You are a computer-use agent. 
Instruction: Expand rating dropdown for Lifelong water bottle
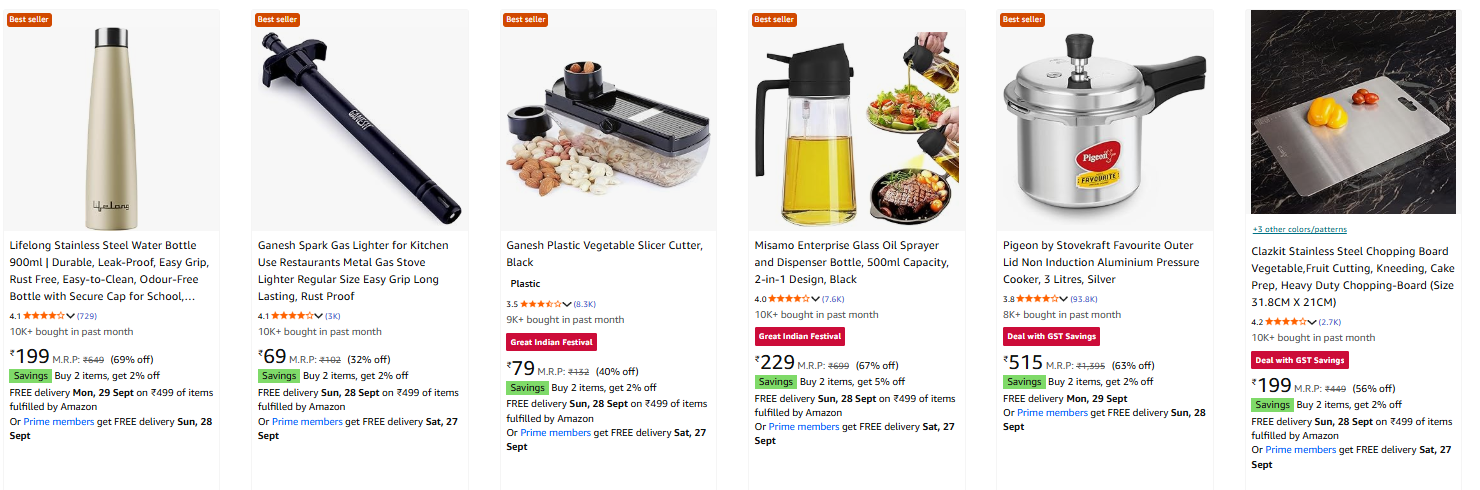[69, 316]
